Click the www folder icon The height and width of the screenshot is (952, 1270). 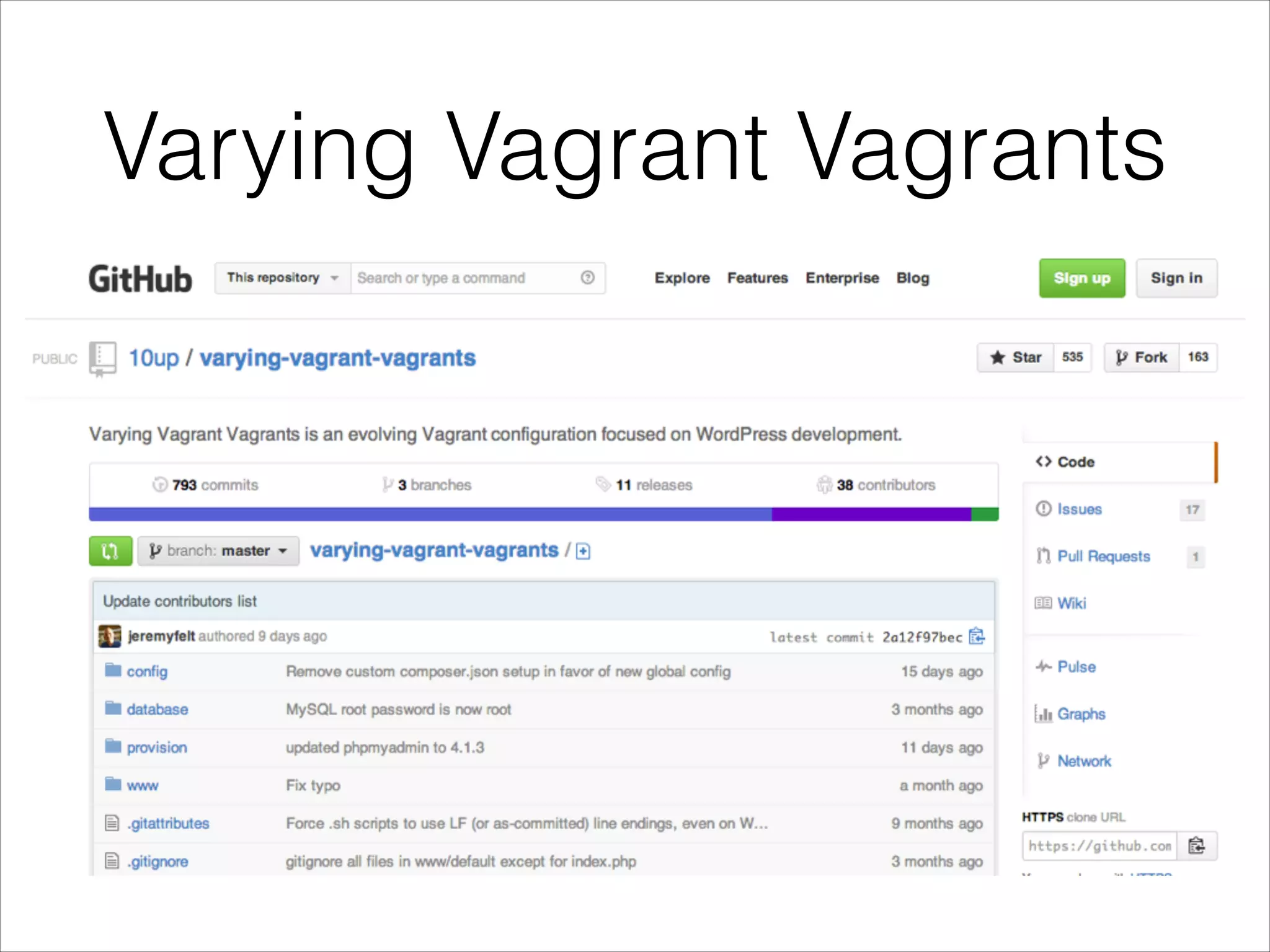113,784
